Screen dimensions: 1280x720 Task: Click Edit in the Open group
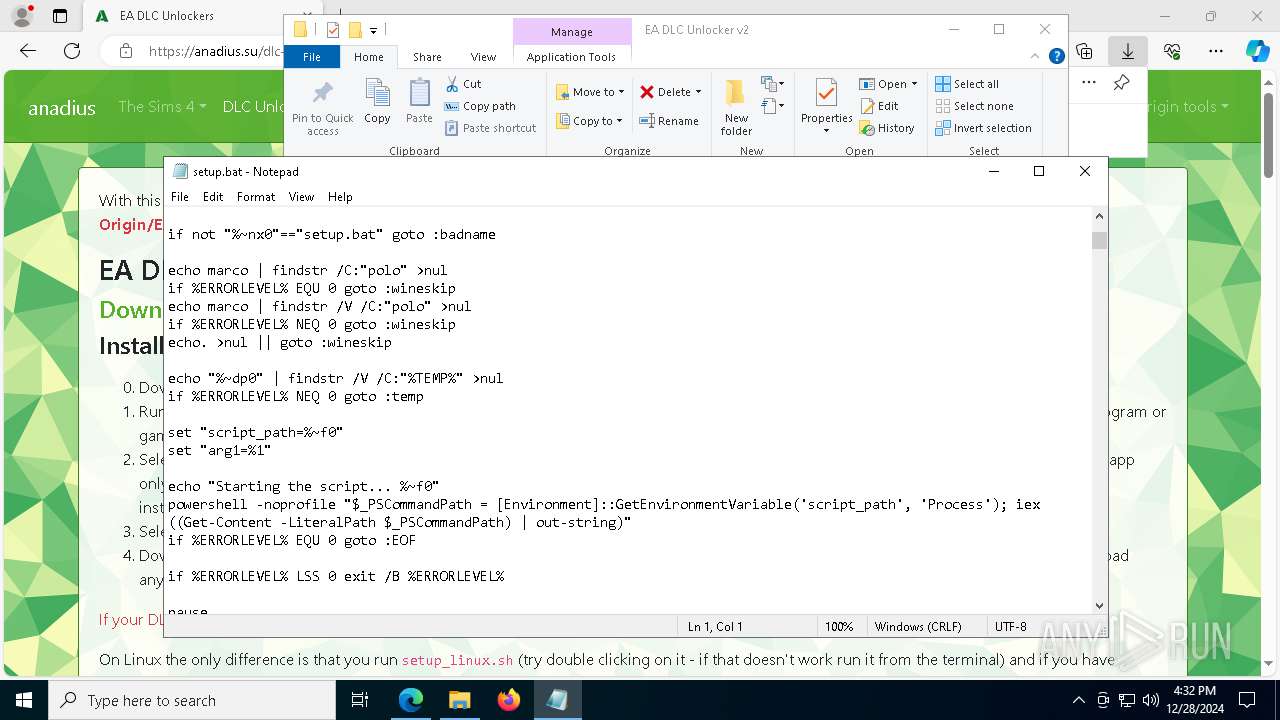[879, 106]
